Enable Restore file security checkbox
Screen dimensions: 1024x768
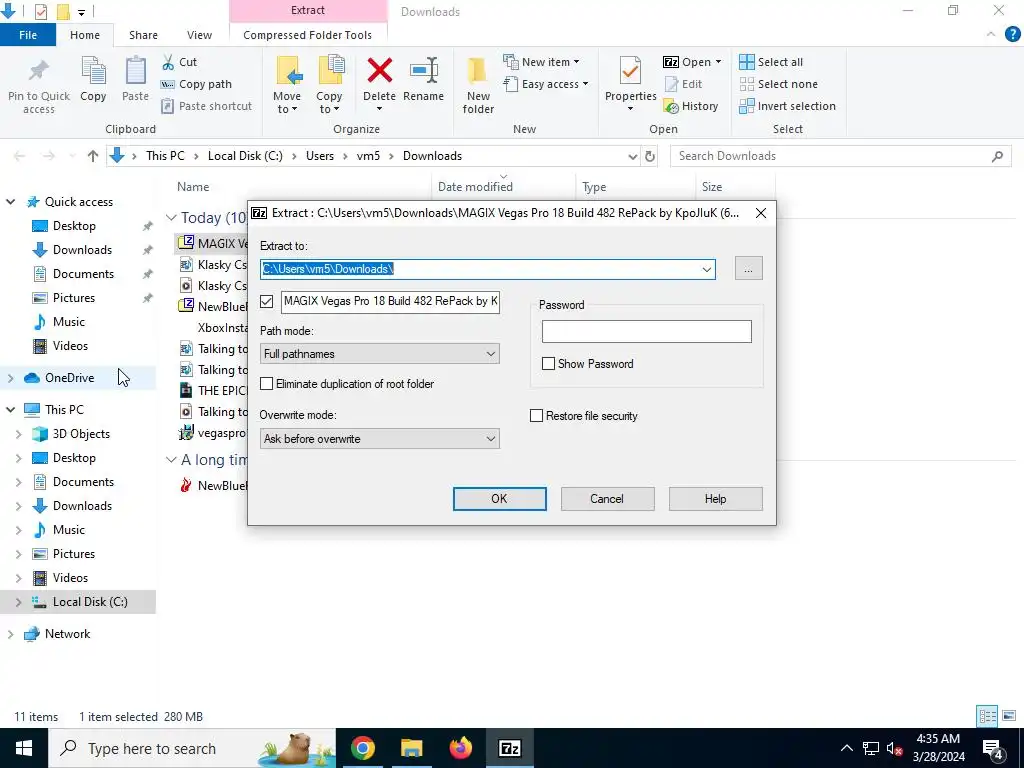point(536,416)
